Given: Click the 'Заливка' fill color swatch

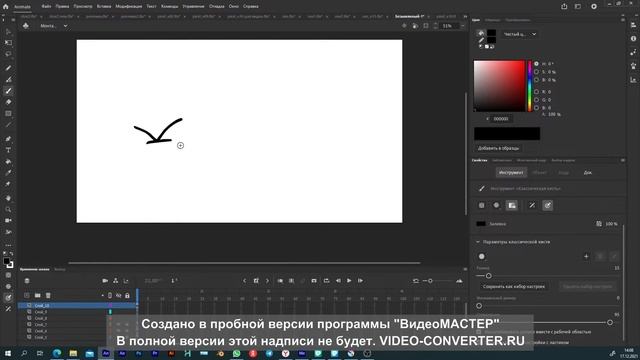Looking at the screenshot, I should [x=481, y=224].
